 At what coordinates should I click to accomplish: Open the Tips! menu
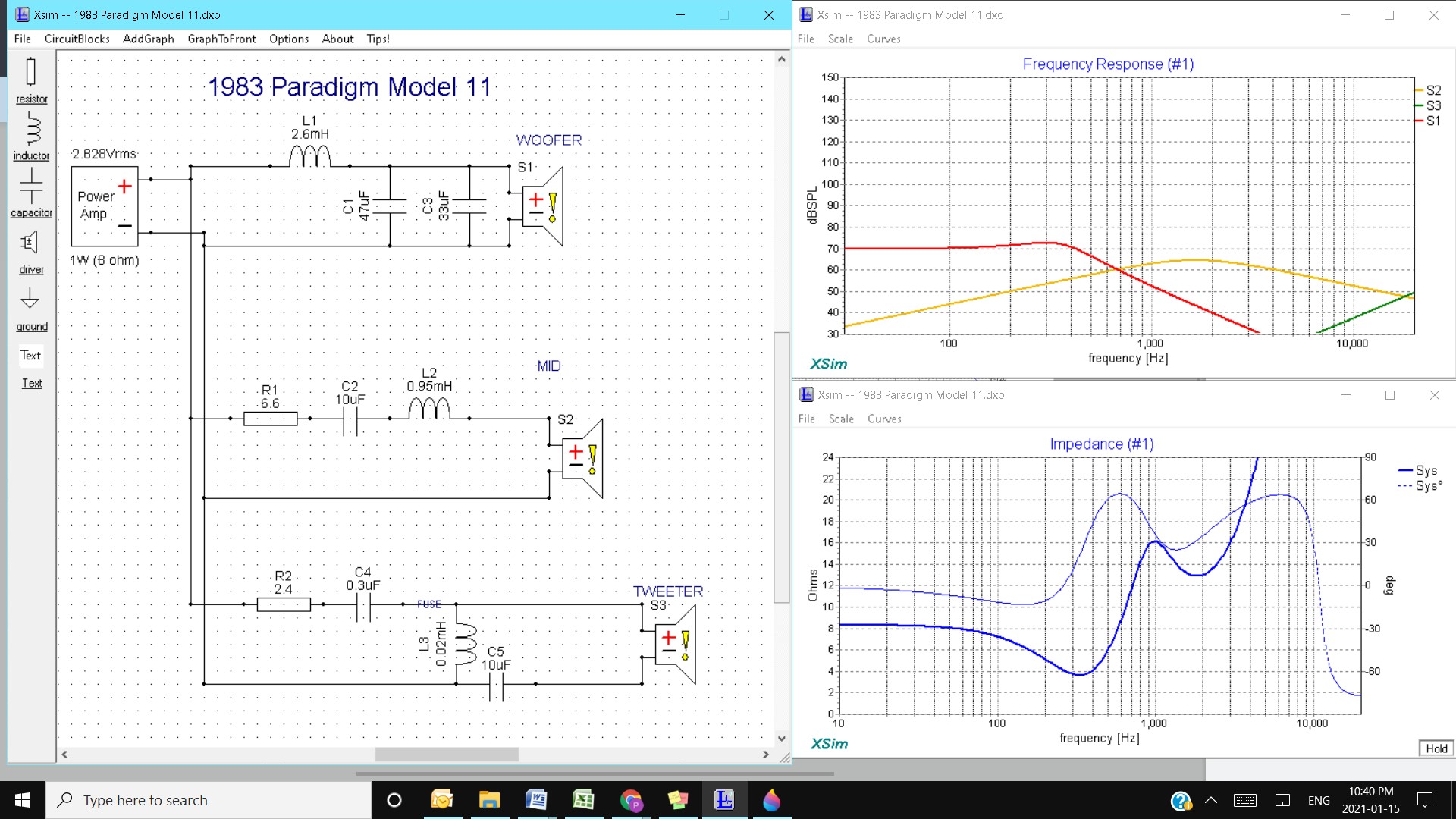(x=378, y=39)
